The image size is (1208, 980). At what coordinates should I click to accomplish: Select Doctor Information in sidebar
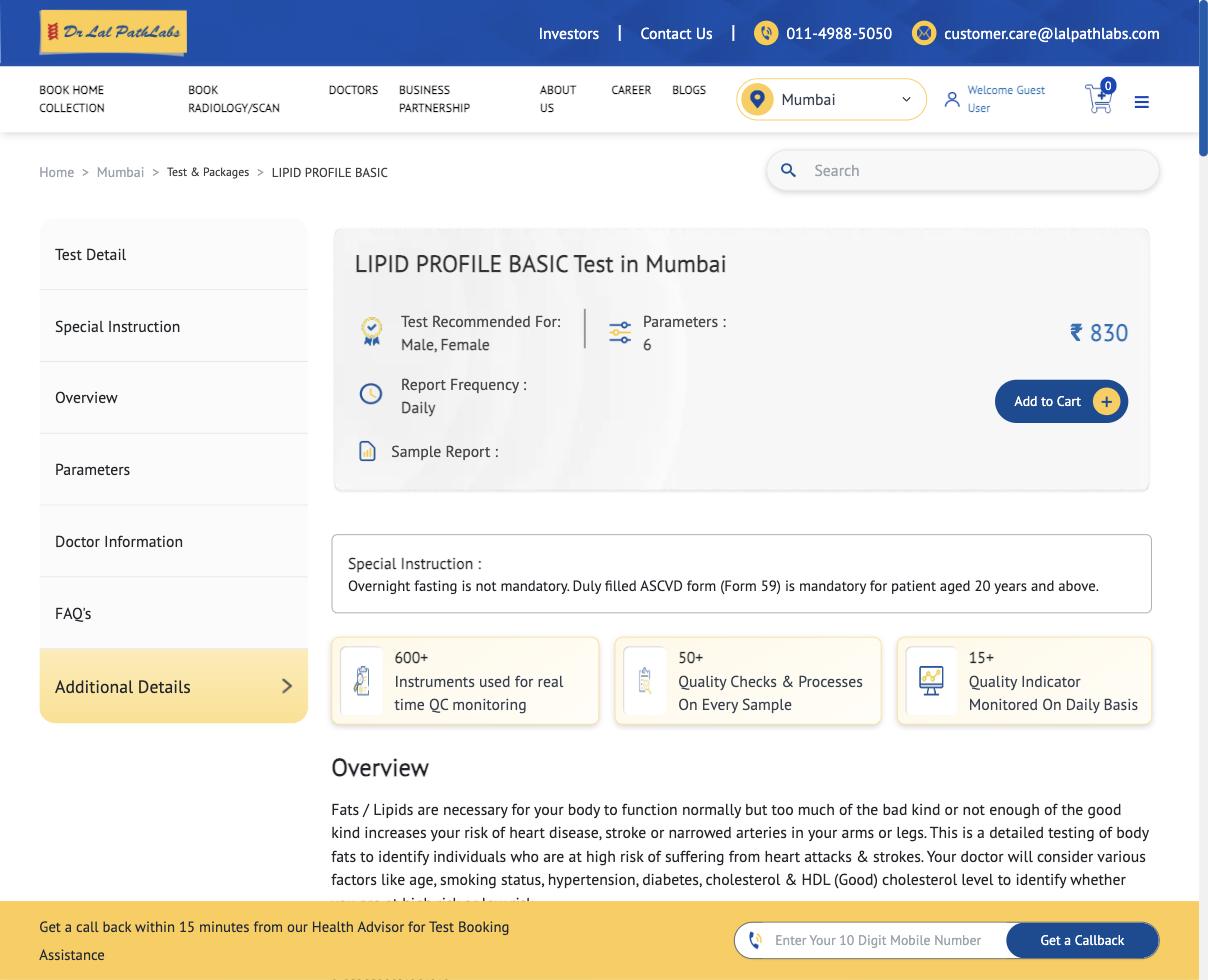(x=173, y=541)
